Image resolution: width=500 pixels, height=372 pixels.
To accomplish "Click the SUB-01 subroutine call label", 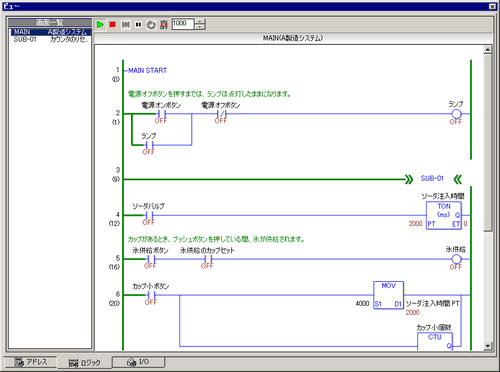I will pyautogui.click(x=432, y=179).
